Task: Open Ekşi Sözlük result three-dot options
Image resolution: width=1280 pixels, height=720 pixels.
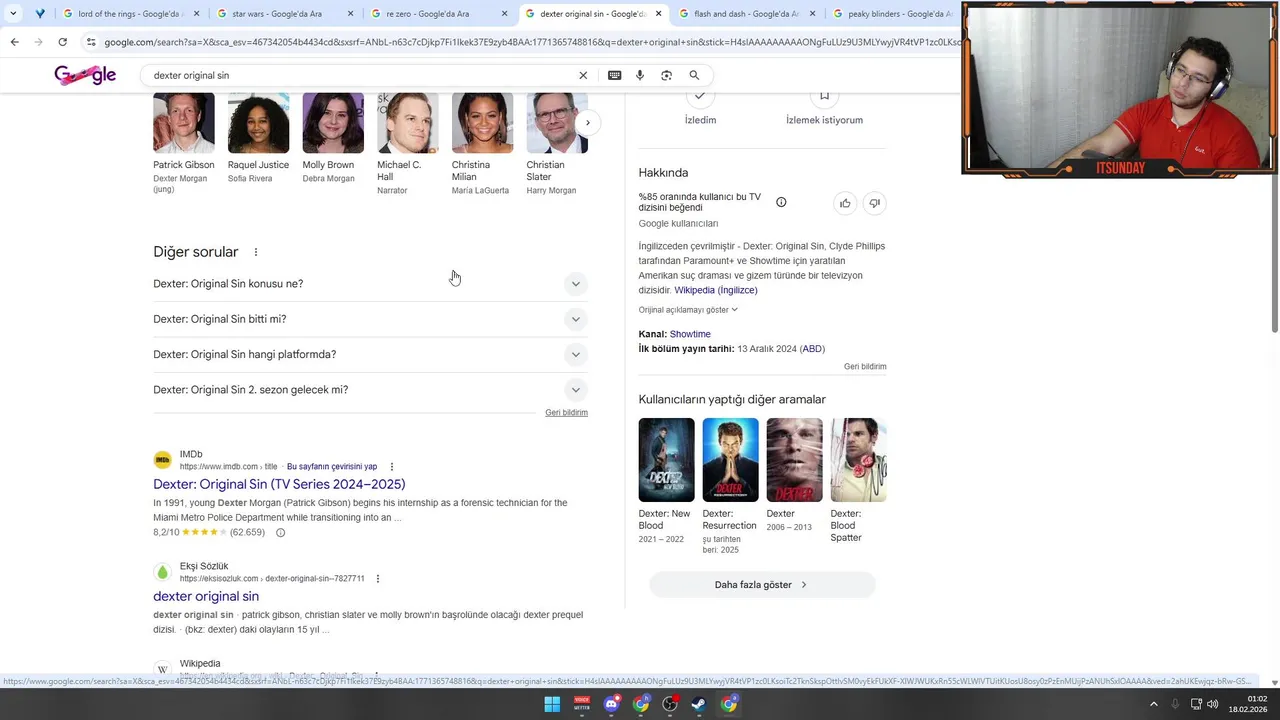Action: [x=377, y=579]
